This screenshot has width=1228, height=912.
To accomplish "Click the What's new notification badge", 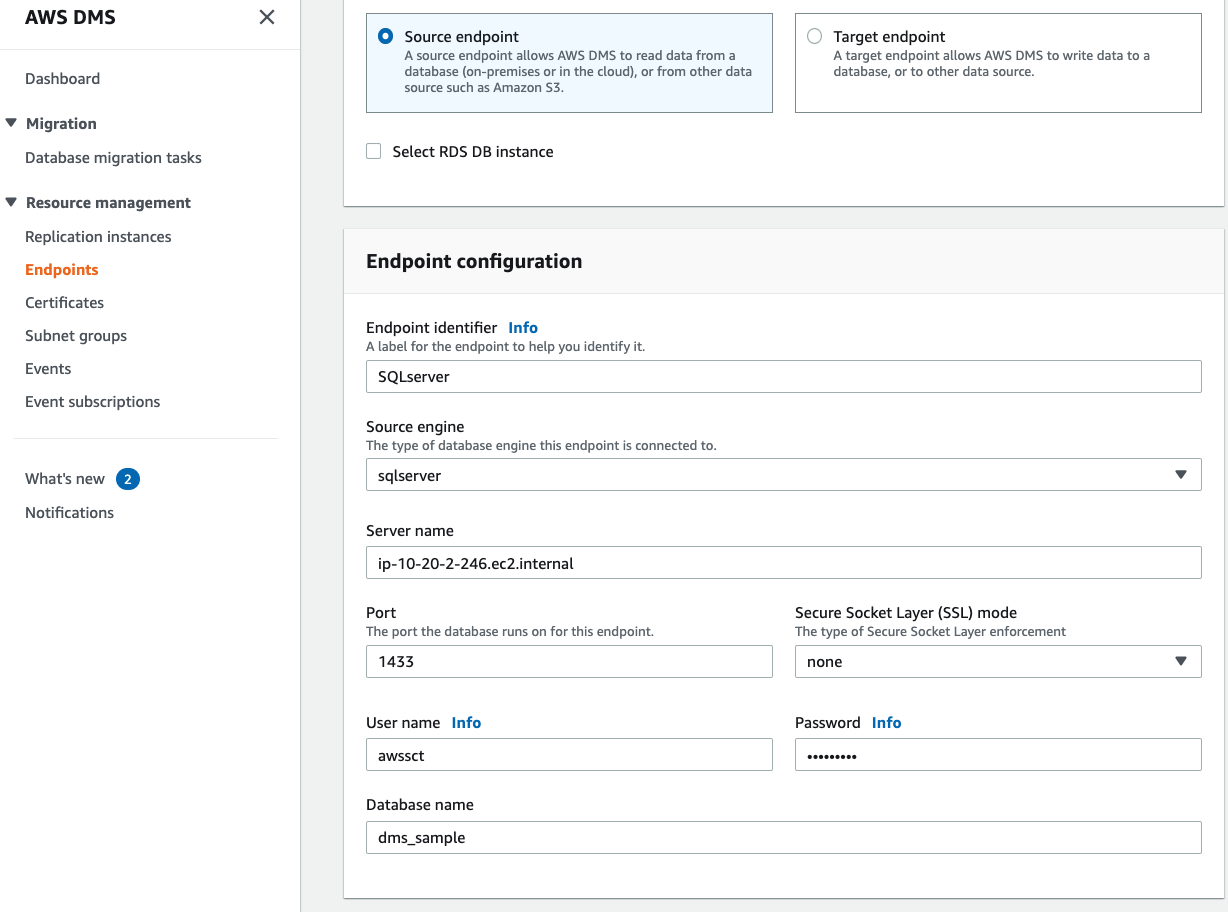I will (127, 479).
